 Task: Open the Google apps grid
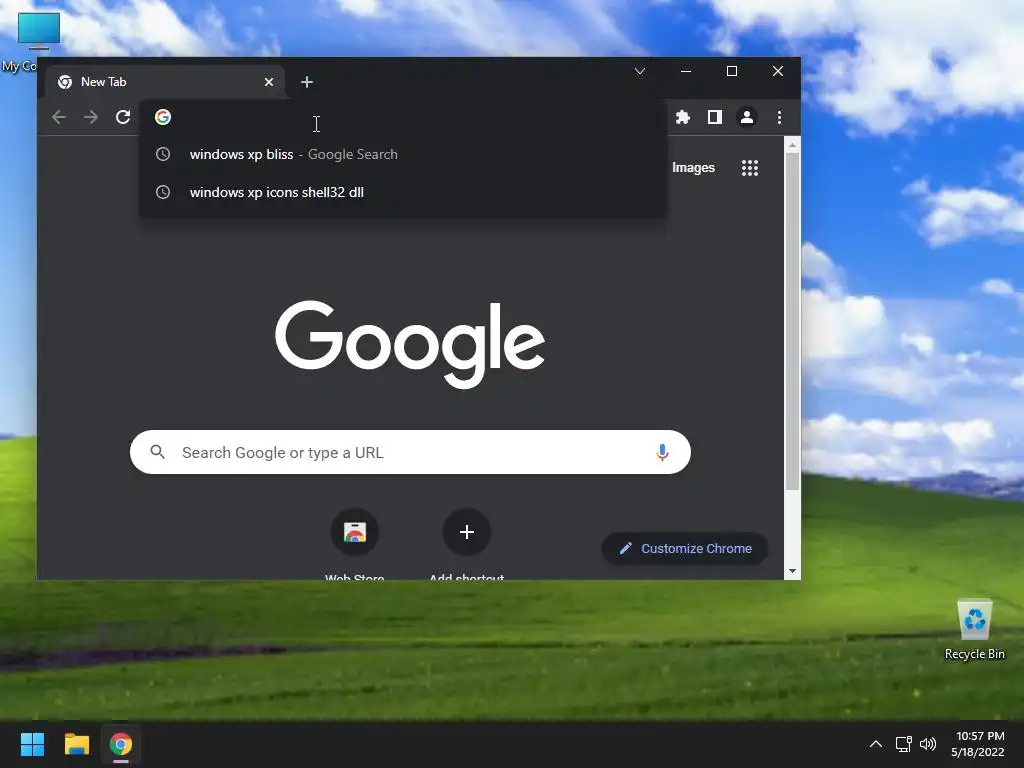coord(750,168)
